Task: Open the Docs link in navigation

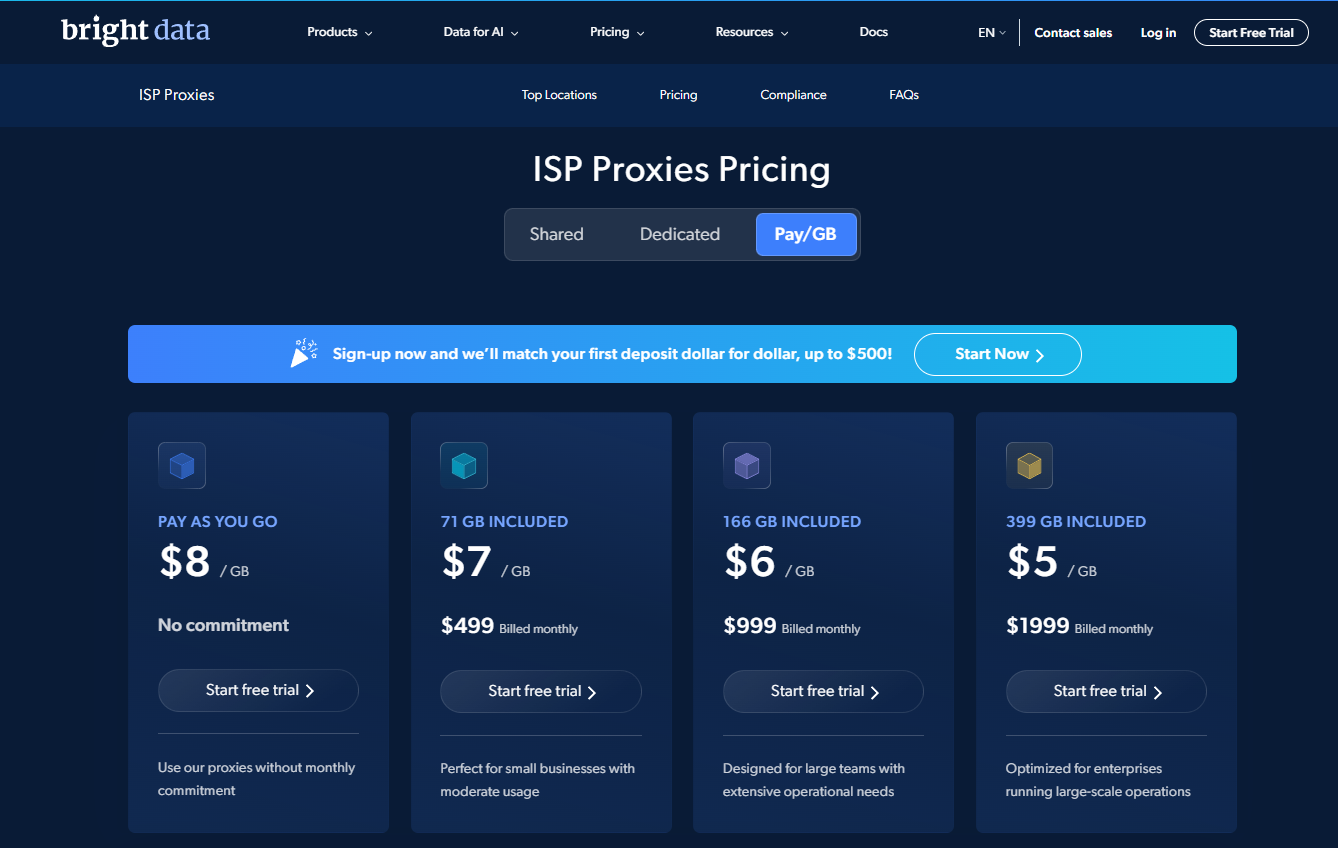Action: click(x=873, y=32)
